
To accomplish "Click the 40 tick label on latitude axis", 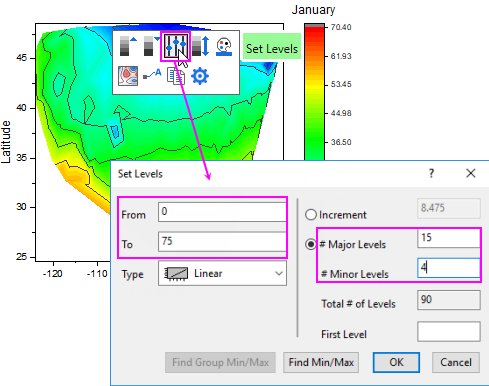I will point(21,108).
